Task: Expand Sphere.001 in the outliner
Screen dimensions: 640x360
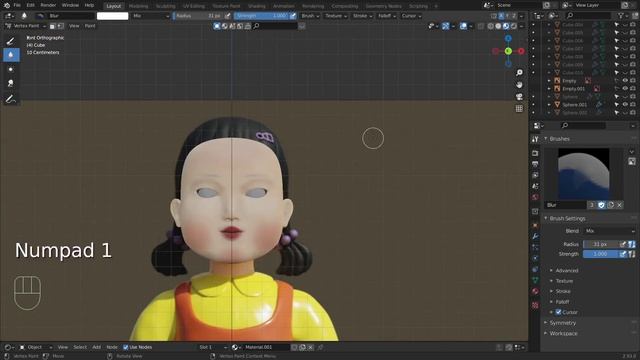Action: (x=549, y=105)
